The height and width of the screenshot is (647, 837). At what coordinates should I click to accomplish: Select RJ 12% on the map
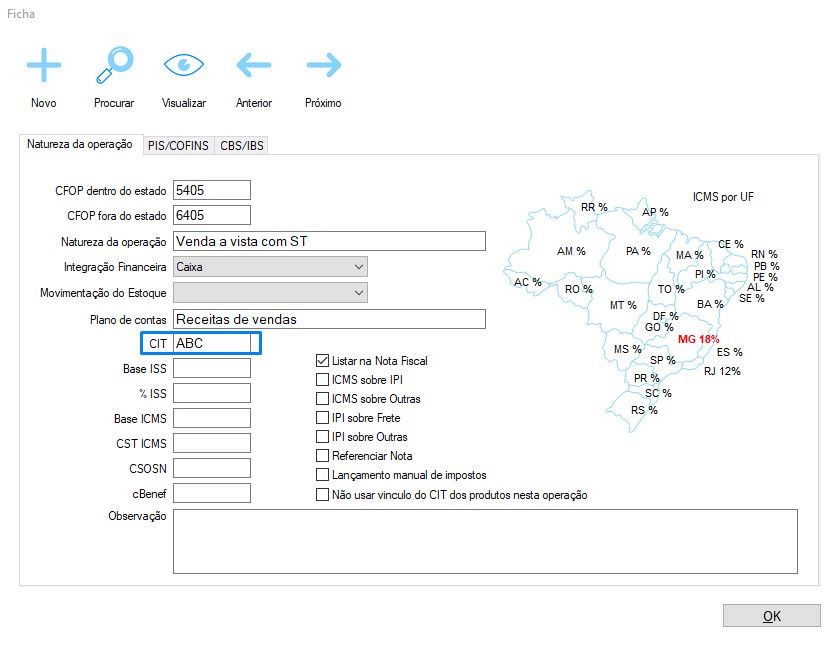721,371
